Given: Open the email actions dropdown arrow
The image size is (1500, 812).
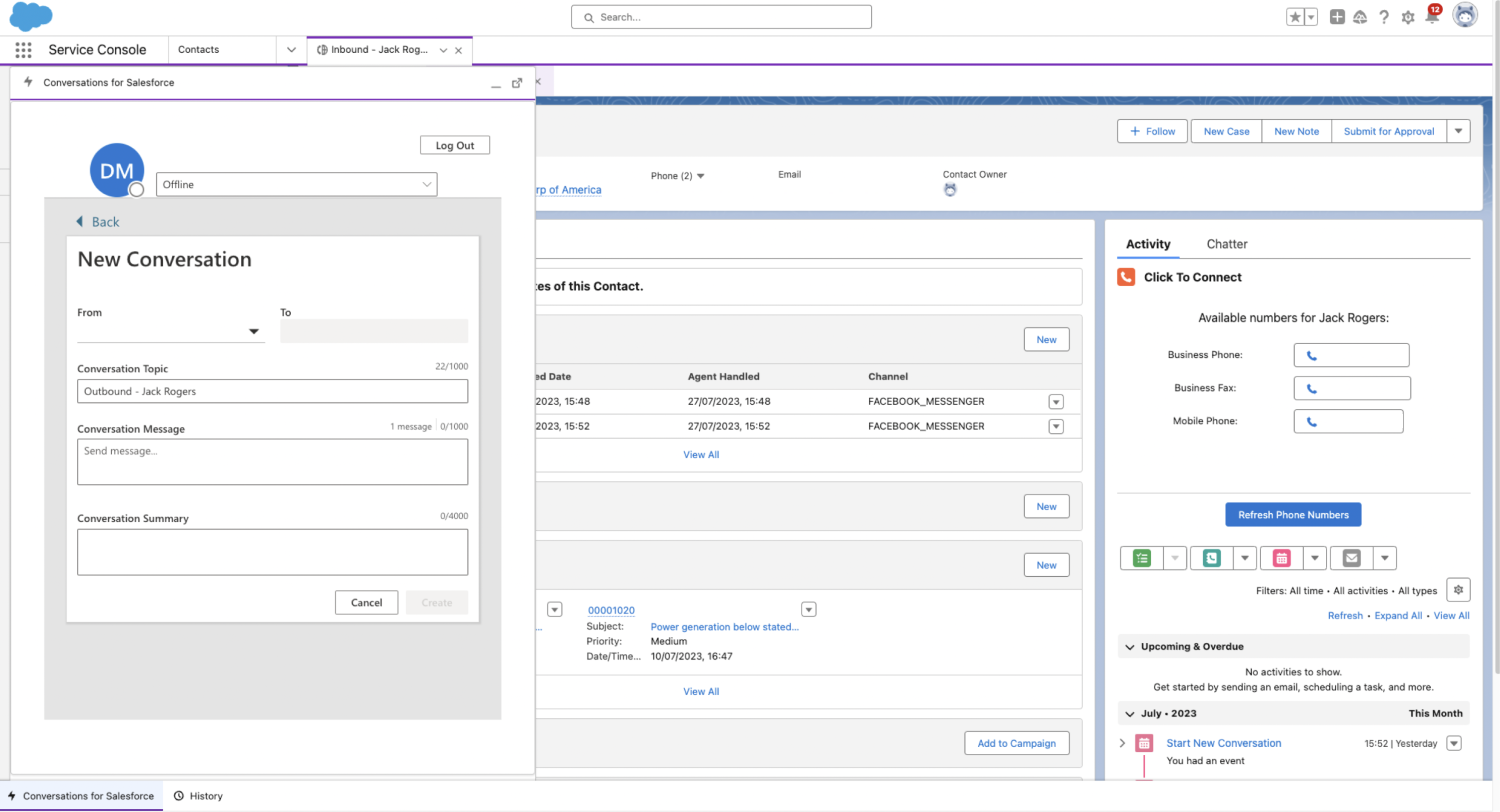Looking at the screenshot, I should pos(1385,558).
